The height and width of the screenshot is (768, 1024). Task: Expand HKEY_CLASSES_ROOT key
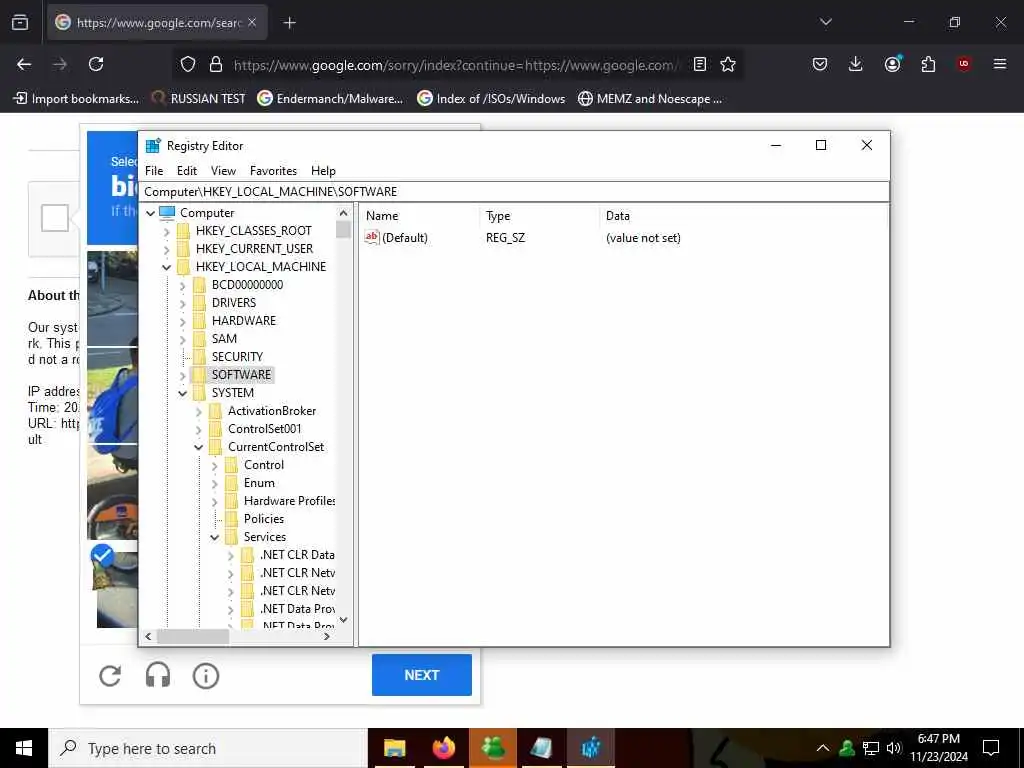coord(167,231)
